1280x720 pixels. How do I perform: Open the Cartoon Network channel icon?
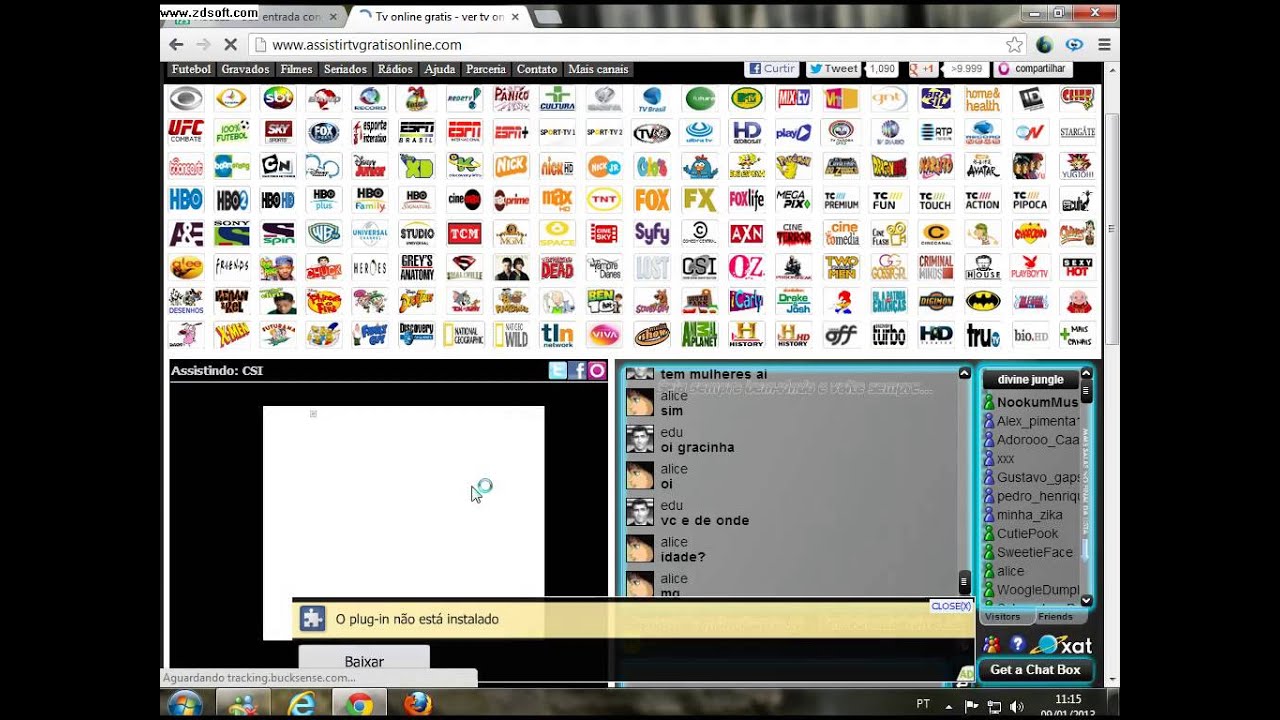point(279,166)
